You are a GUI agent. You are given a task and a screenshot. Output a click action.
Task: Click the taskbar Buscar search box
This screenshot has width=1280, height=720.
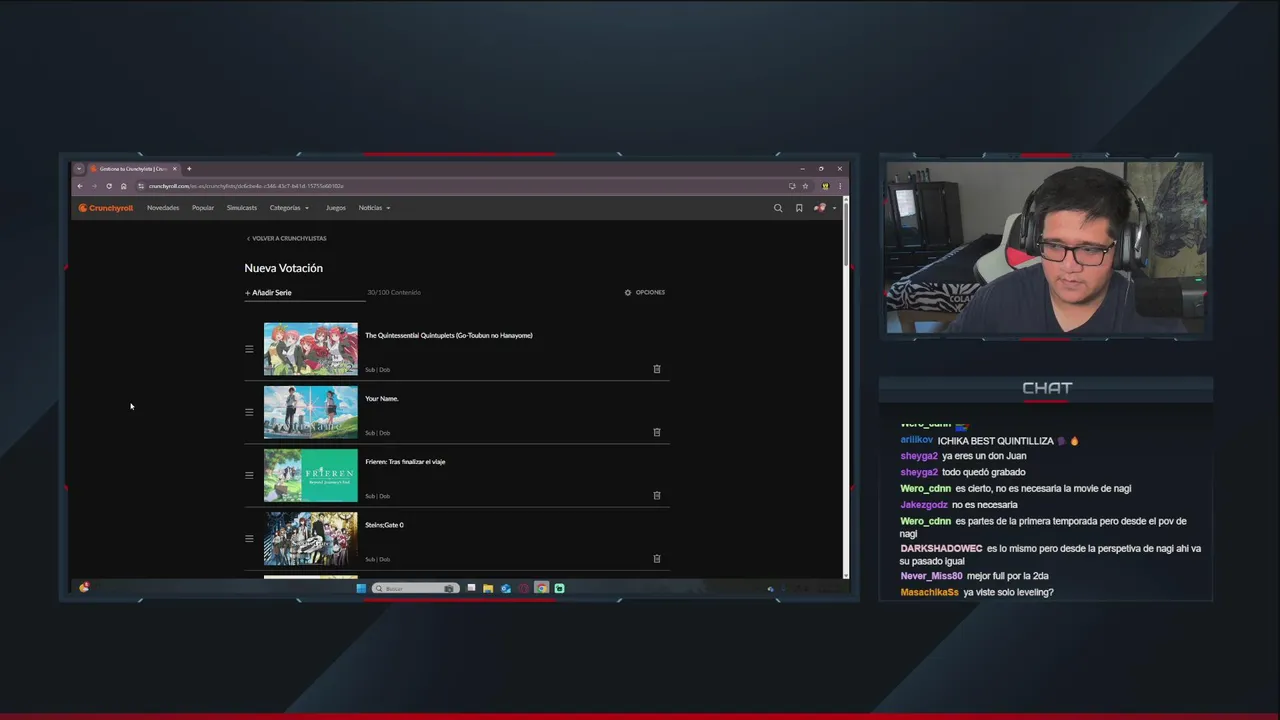click(415, 588)
